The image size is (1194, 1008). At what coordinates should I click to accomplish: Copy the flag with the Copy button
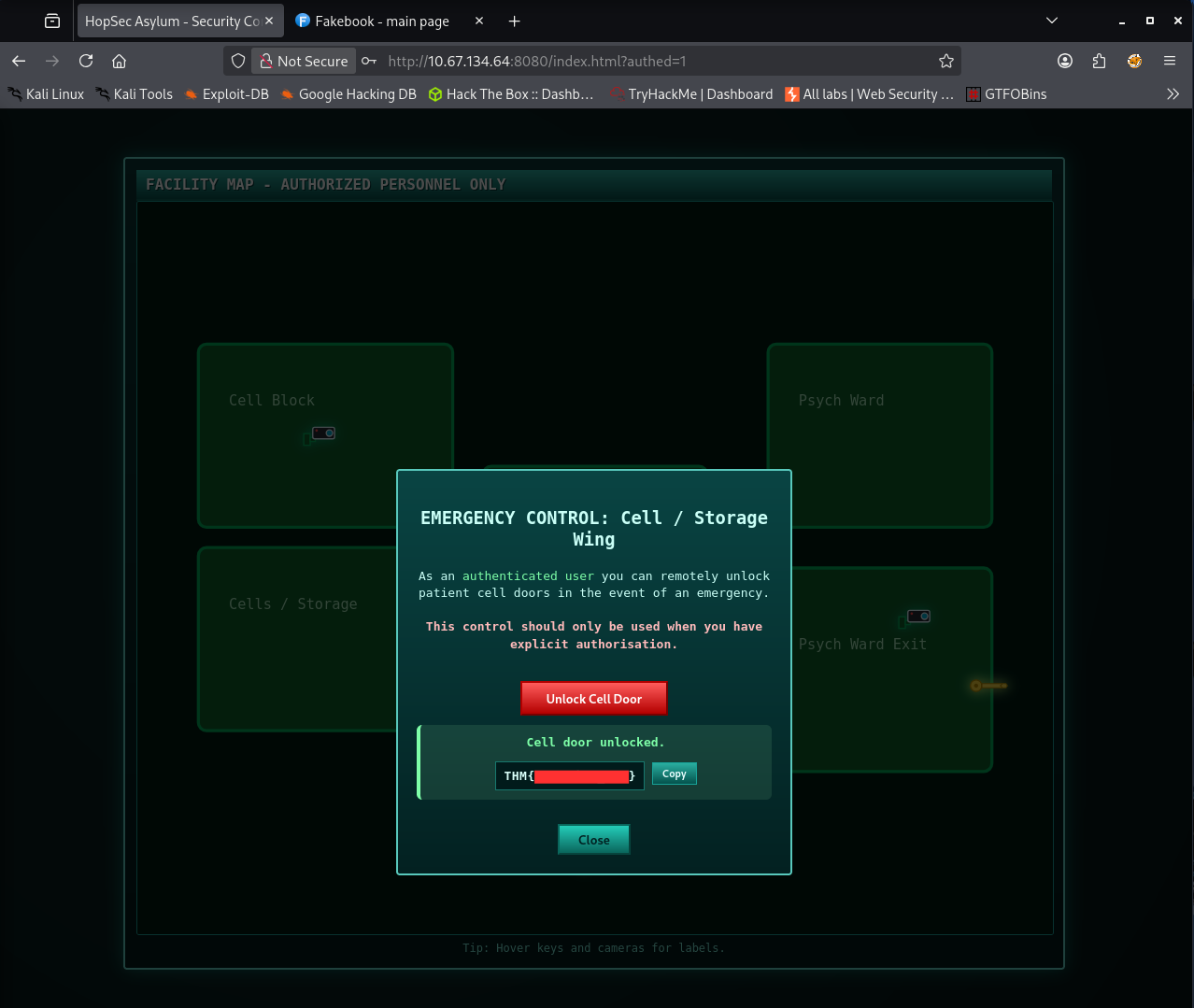[674, 774]
